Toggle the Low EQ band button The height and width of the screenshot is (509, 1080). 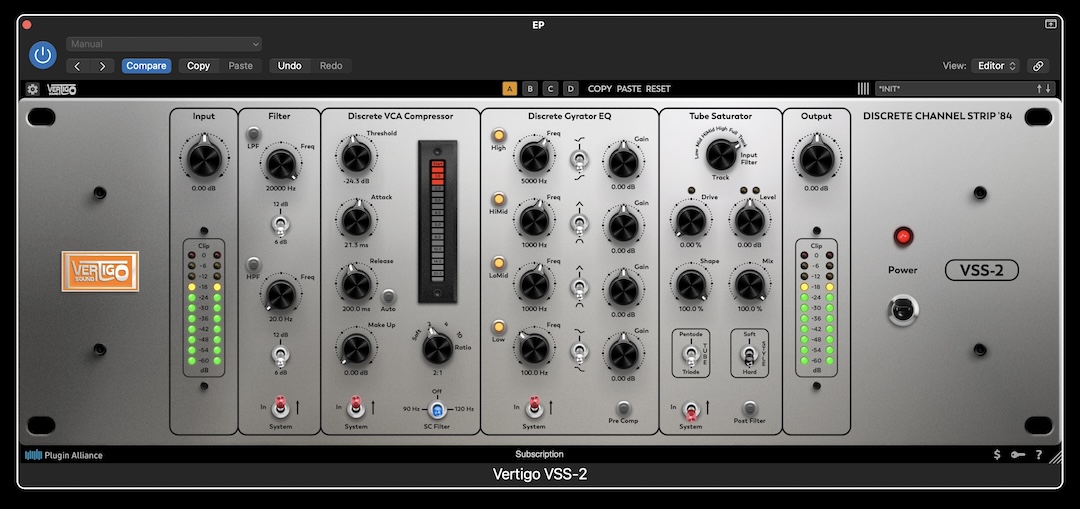[x=498, y=326]
